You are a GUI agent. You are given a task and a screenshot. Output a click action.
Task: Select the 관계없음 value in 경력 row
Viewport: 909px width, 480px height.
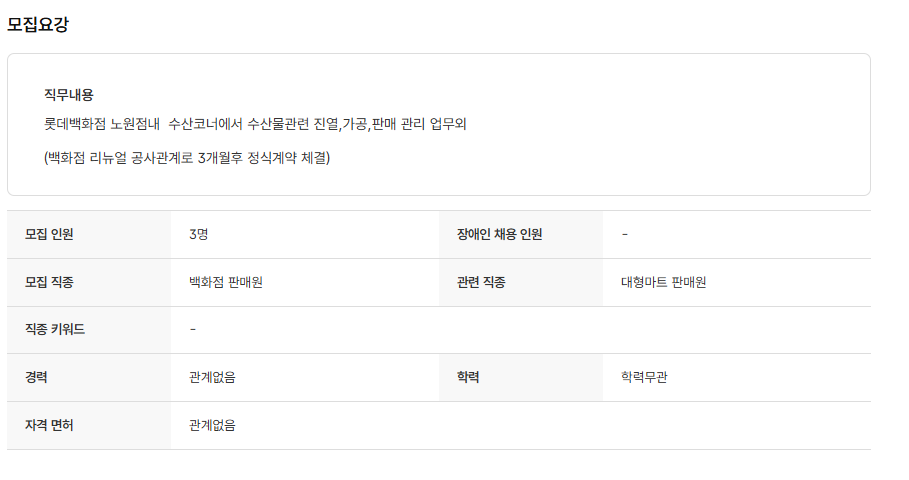tap(212, 377)
